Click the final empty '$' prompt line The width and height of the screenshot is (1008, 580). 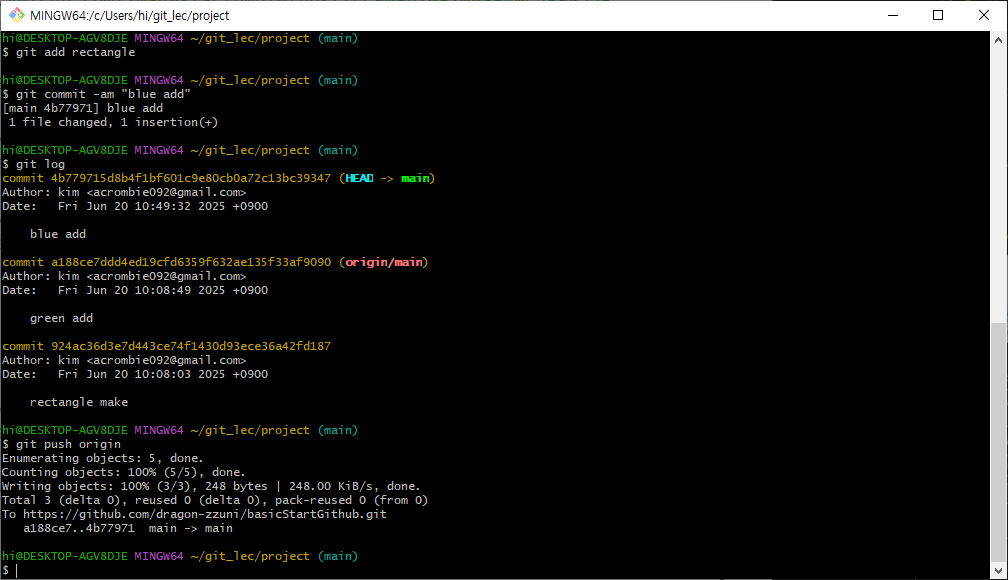pyautogui.click(x=10, y=570)
